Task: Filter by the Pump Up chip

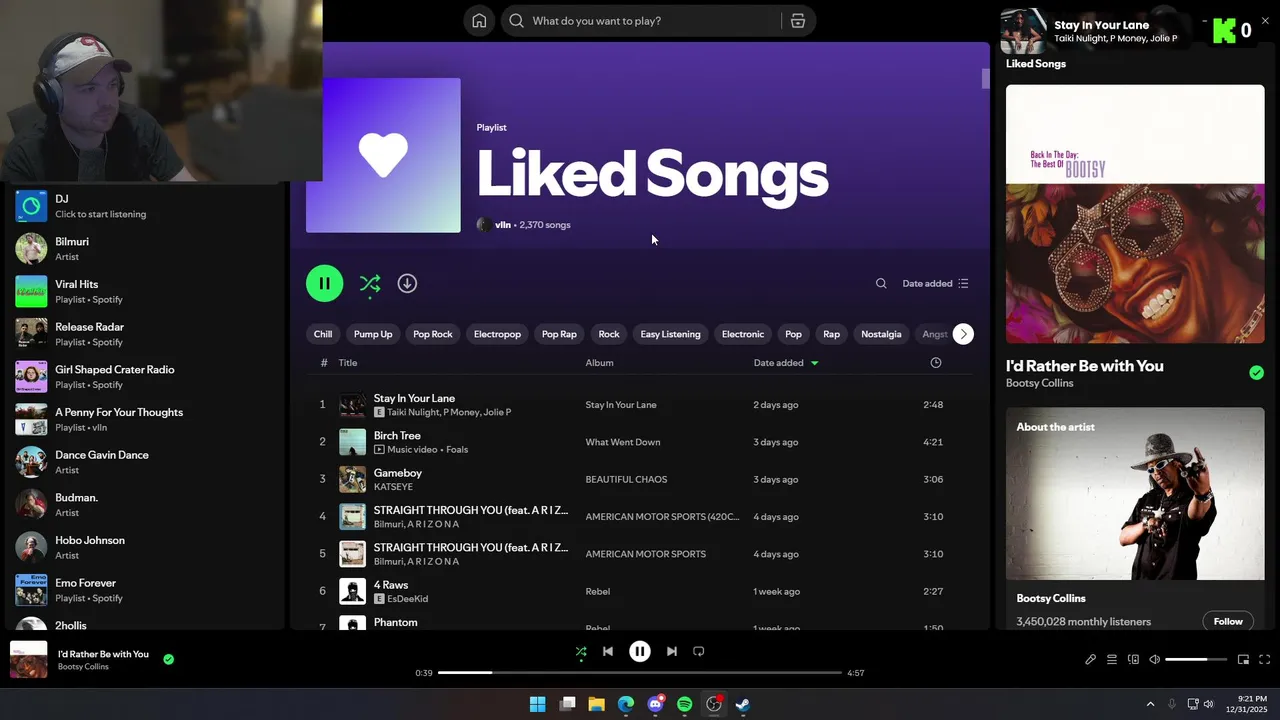Action: coord(373,334)
